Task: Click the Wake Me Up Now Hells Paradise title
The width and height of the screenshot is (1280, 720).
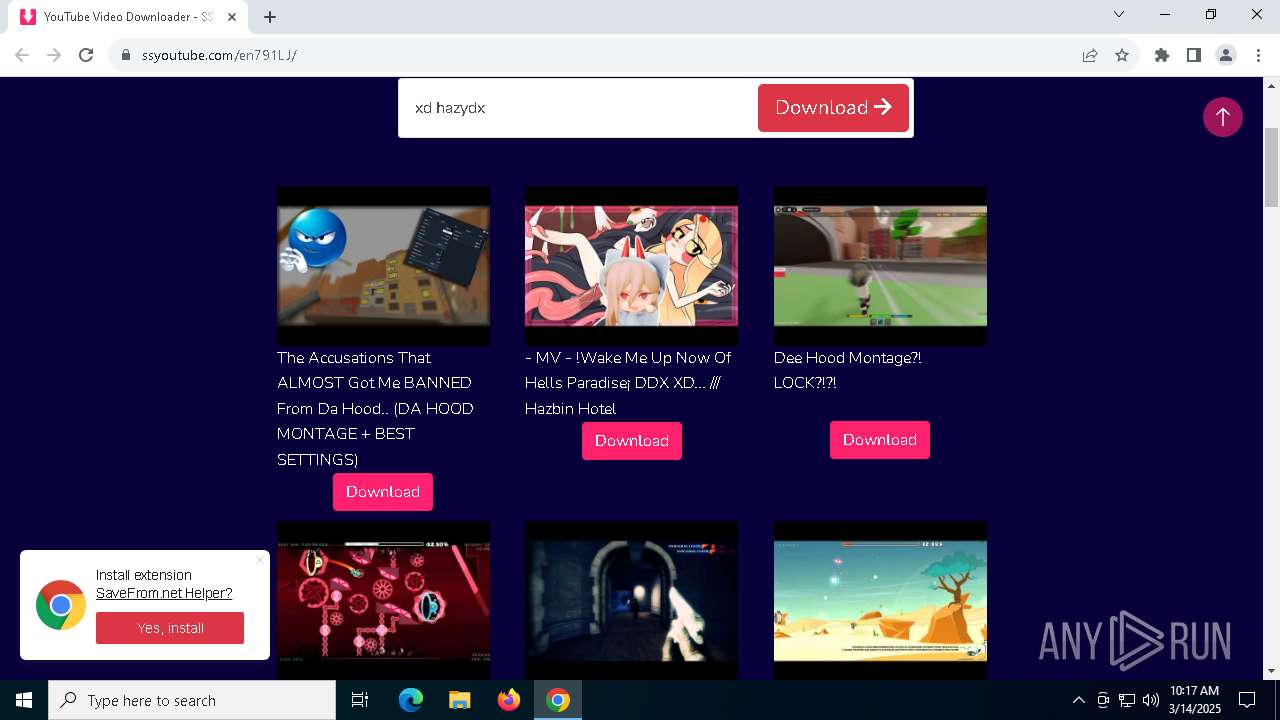Action: click(x=628, y=383)
